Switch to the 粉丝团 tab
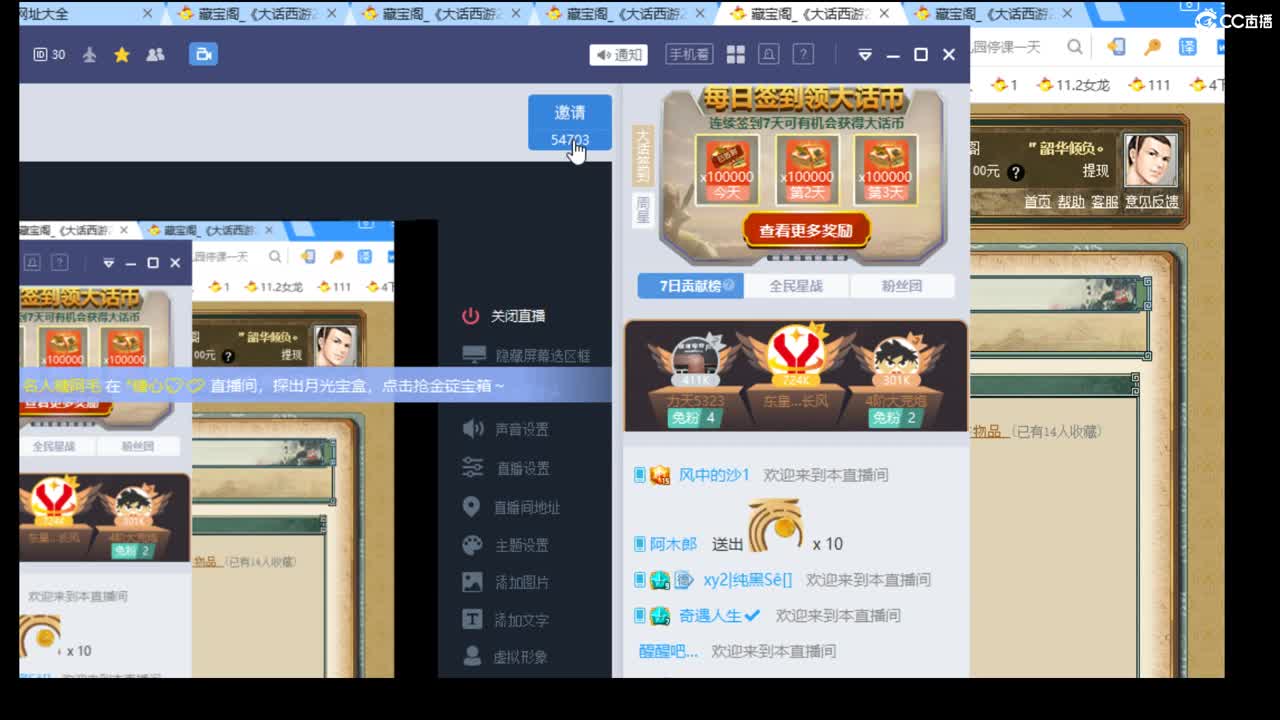The height and width of the screenshot is (720, 1280). 902,286
